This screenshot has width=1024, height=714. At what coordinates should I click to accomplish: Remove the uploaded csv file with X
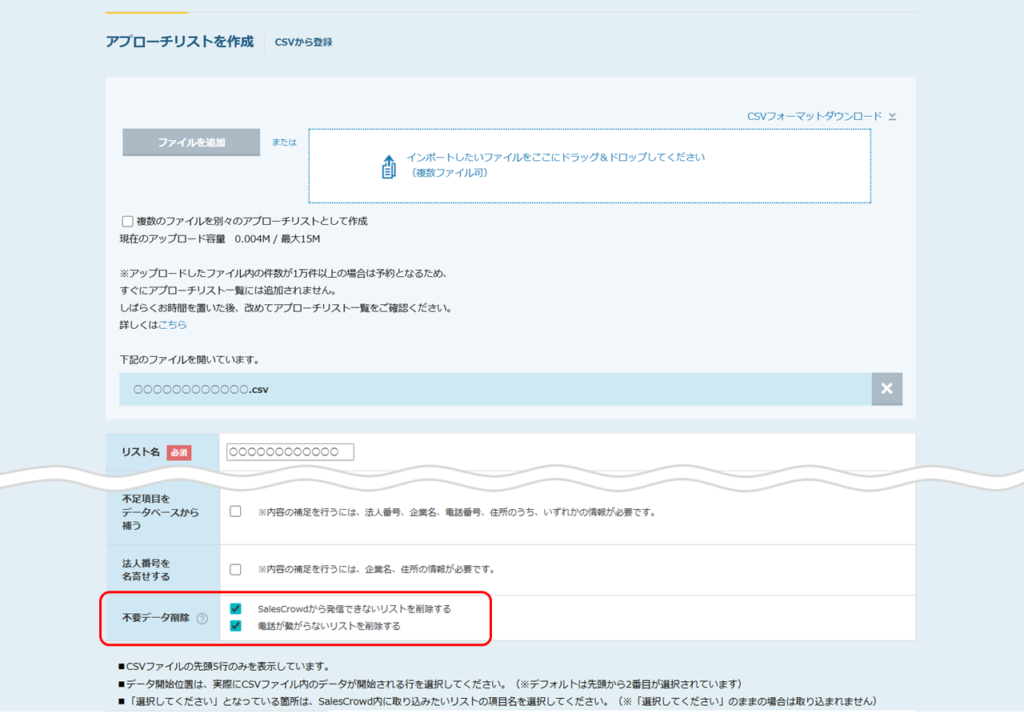pyautogui.click(x=886, y=389)
